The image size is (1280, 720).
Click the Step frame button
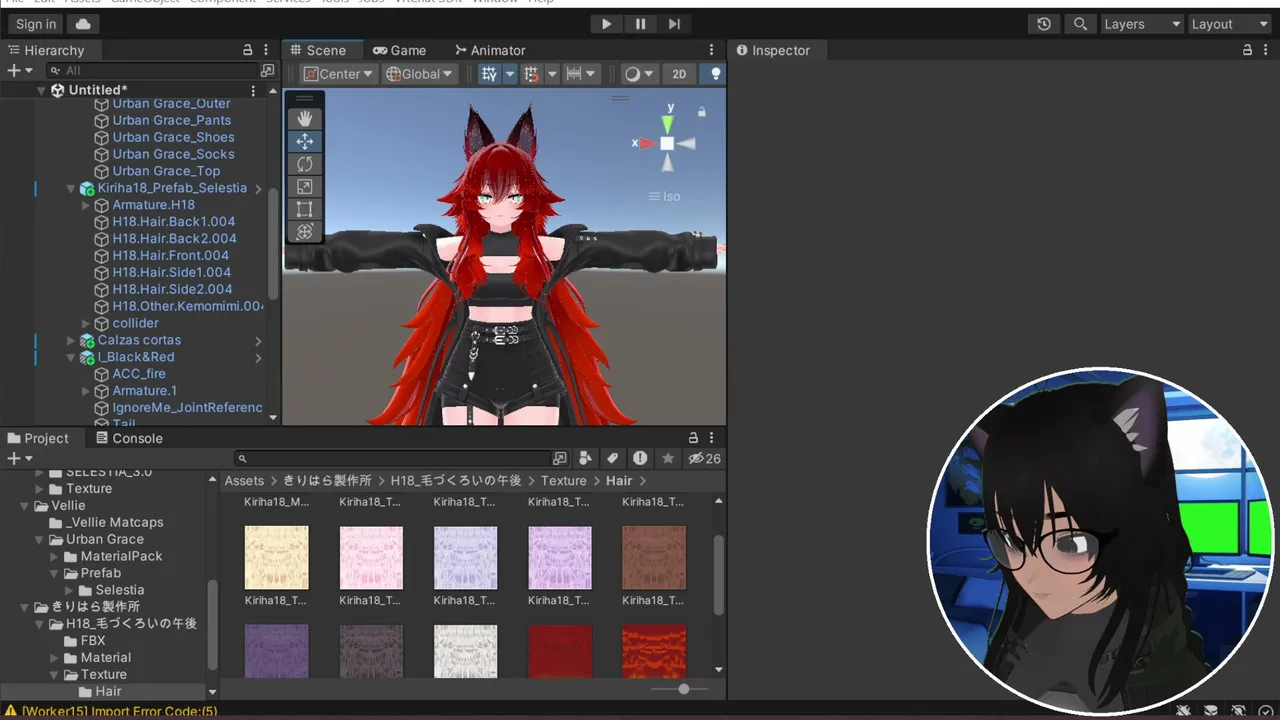(x=674, y=24)
